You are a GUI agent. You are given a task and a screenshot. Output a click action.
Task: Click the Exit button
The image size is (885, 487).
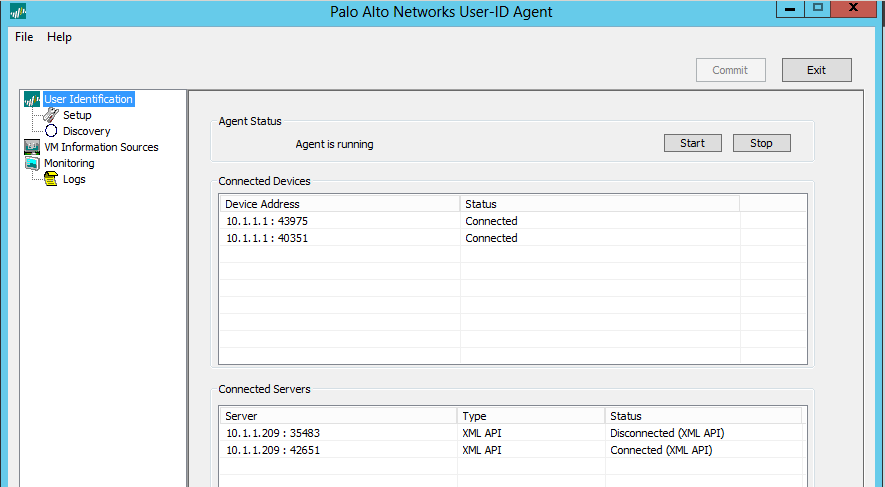tap(816, 70)
